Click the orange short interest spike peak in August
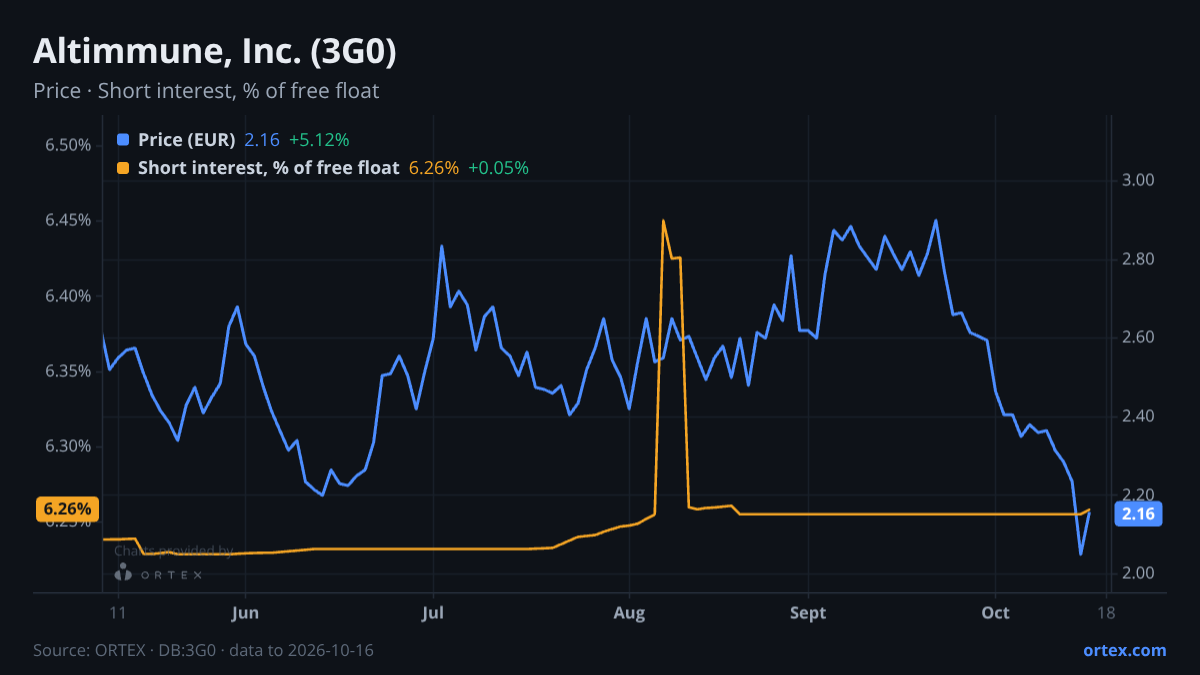Viewport: 1200px width, 675px height. (x=663, y=221)
